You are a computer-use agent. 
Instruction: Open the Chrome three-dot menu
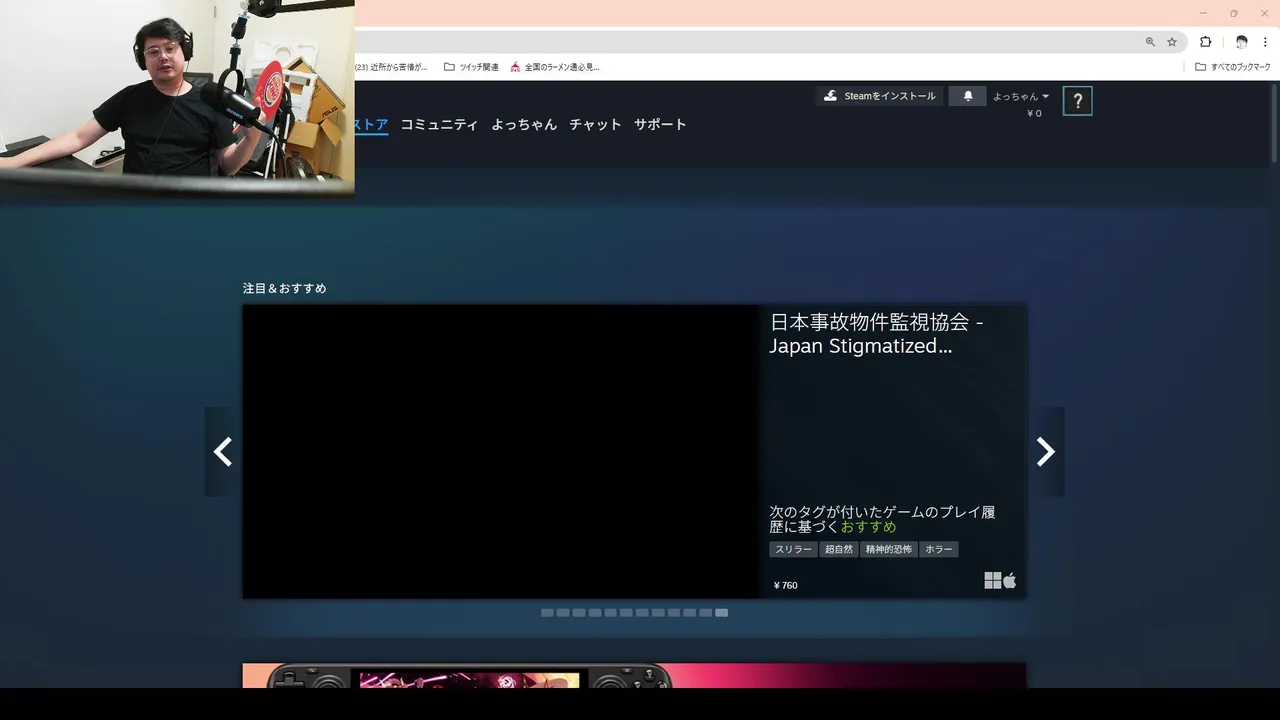tap(1265, 42)
